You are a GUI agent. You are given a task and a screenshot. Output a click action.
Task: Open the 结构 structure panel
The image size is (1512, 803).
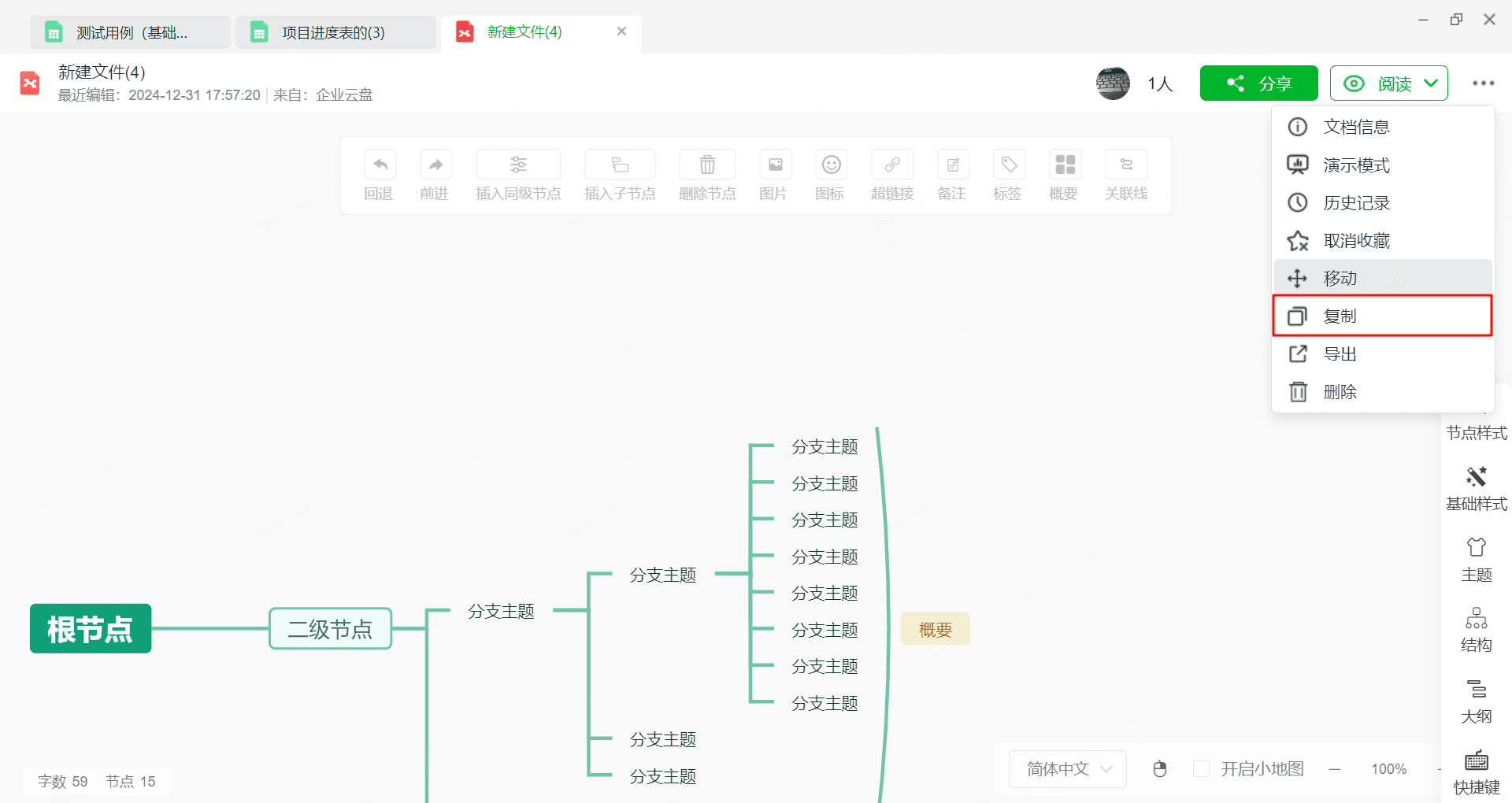(x=1477, y=630)
